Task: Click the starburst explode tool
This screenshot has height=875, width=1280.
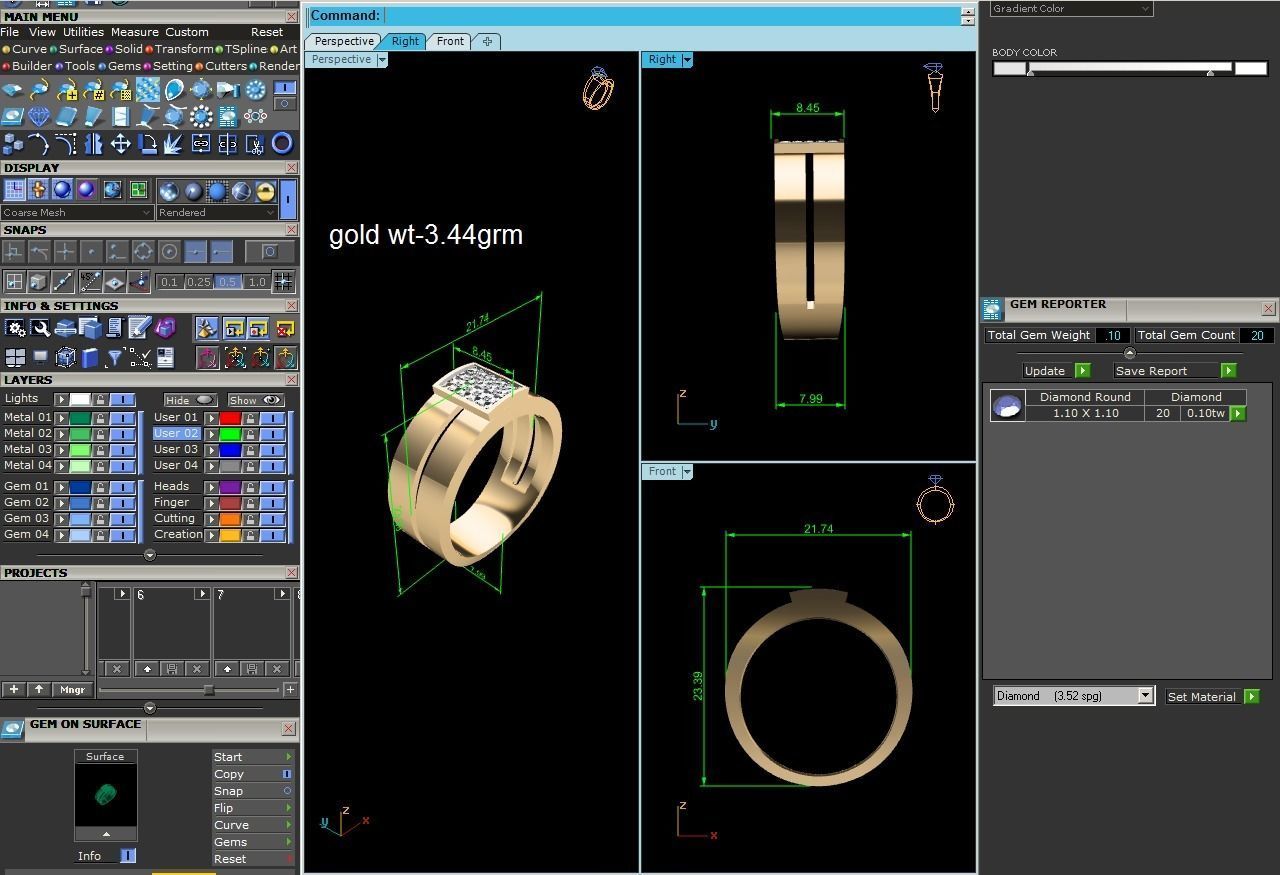Action: 173,144
